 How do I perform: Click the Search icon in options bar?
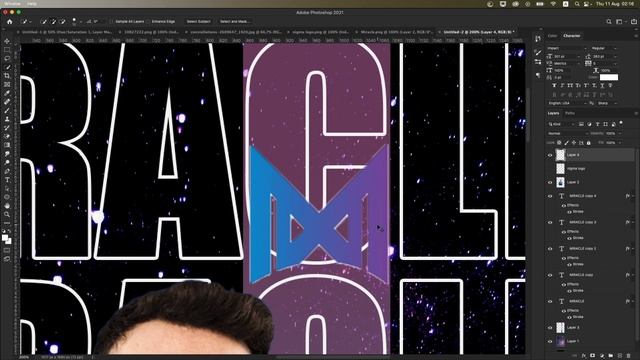[x=609, y=22]
